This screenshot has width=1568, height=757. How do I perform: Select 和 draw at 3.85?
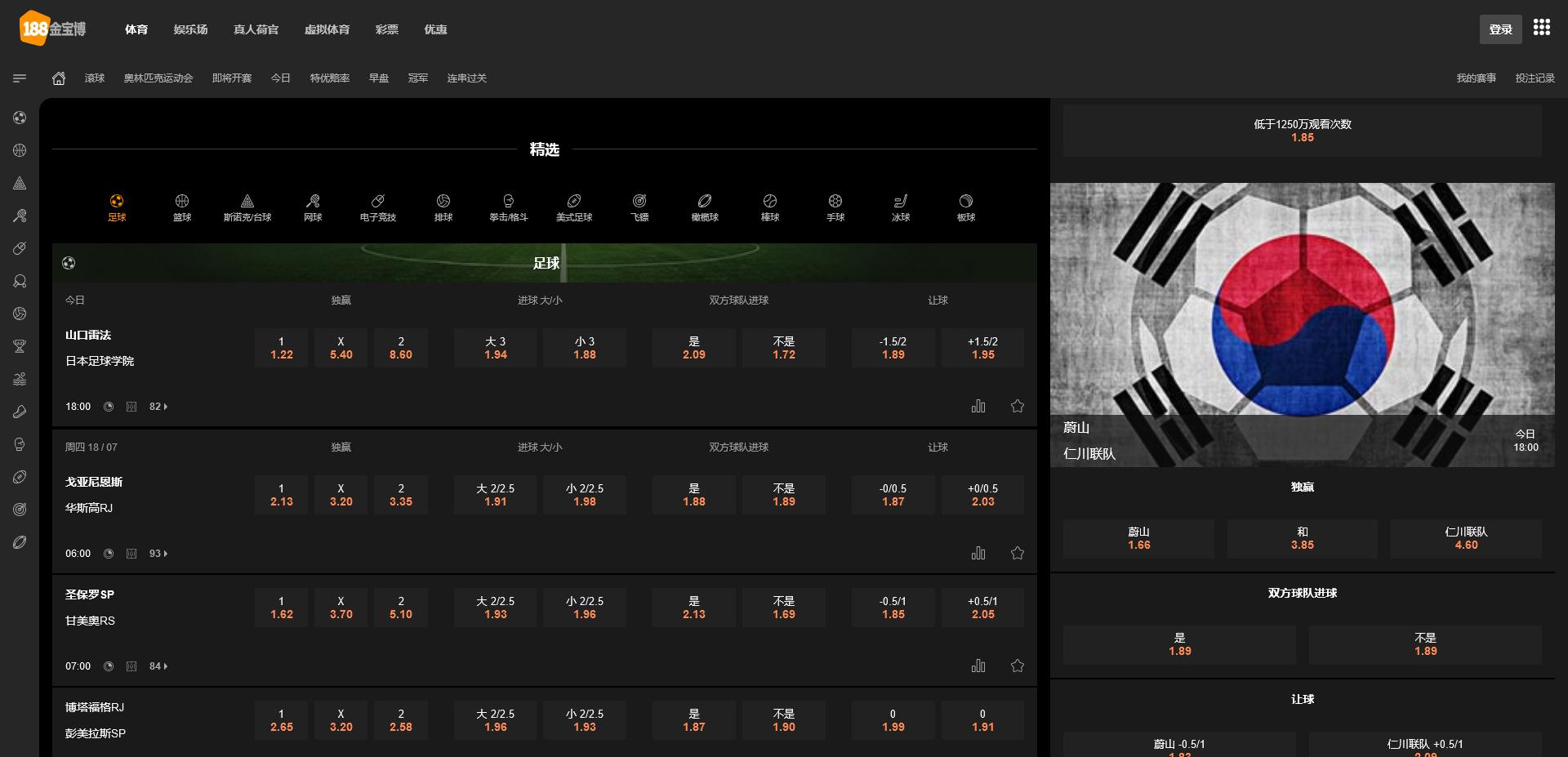tap(1303, 538)
